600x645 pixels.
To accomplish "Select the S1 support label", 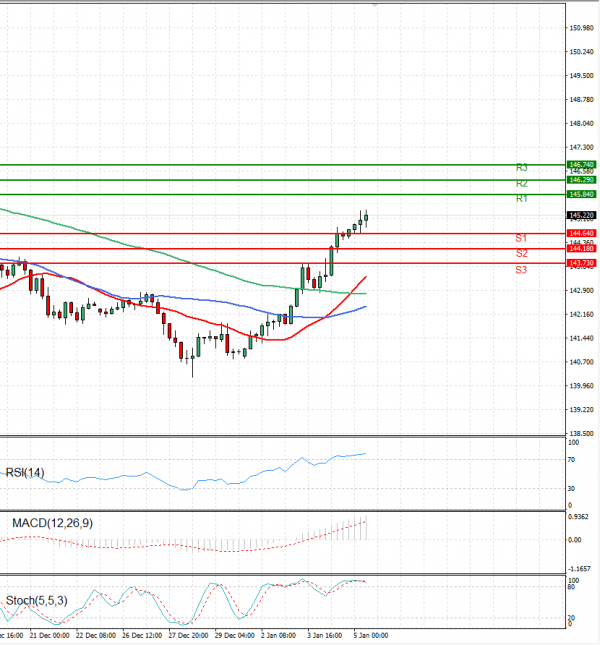I will (521, 238).
